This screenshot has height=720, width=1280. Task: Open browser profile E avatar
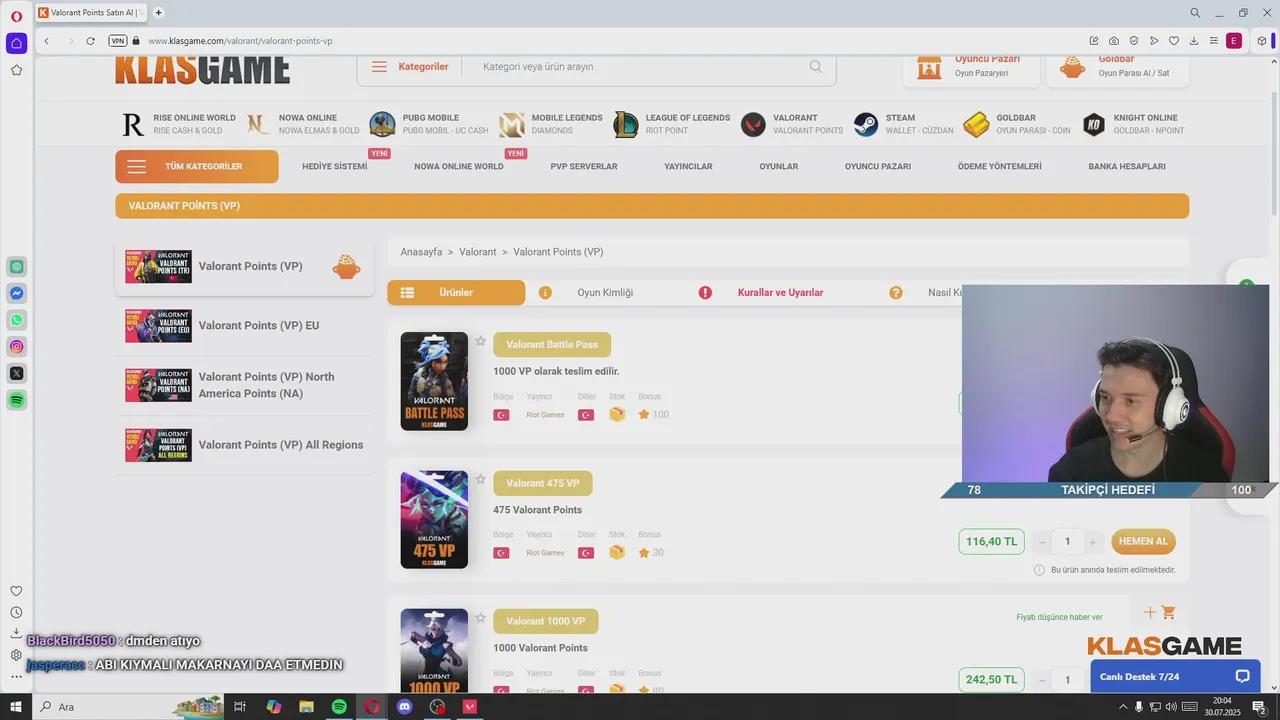[1234, 41]
